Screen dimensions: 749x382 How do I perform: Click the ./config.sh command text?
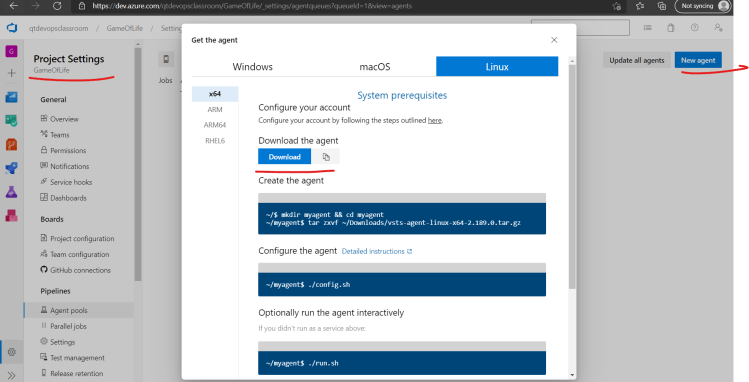point(329,285)
